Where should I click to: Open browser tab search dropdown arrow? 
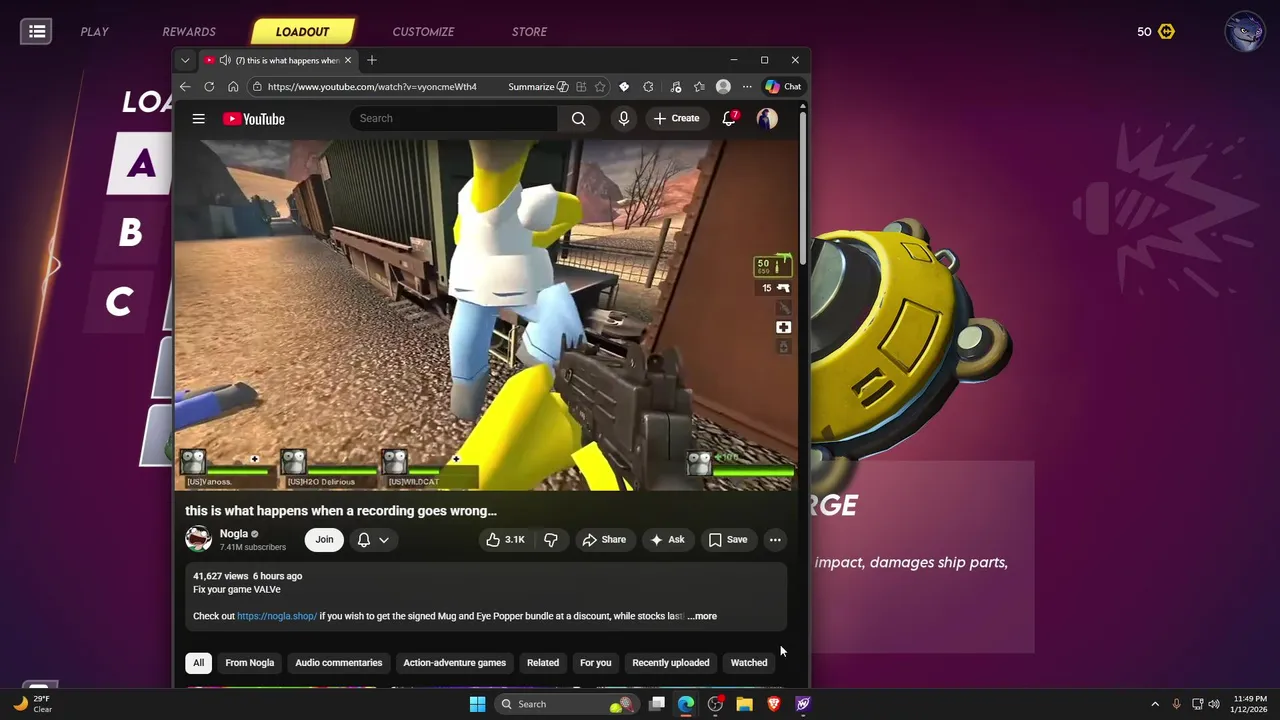tap(185, 60)
